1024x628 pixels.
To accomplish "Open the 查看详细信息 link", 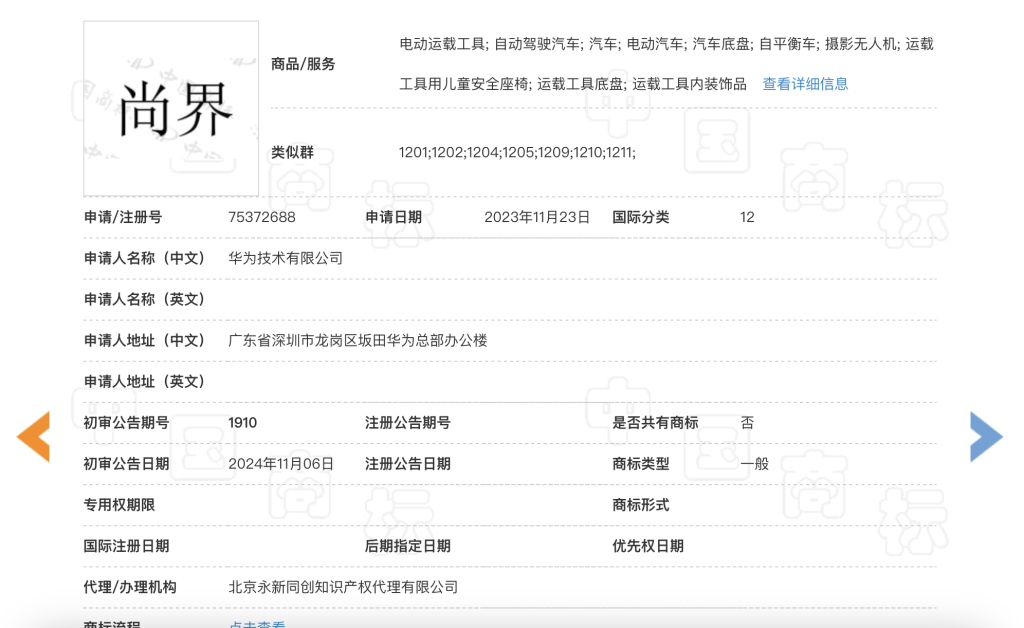I will click(805, 84).
